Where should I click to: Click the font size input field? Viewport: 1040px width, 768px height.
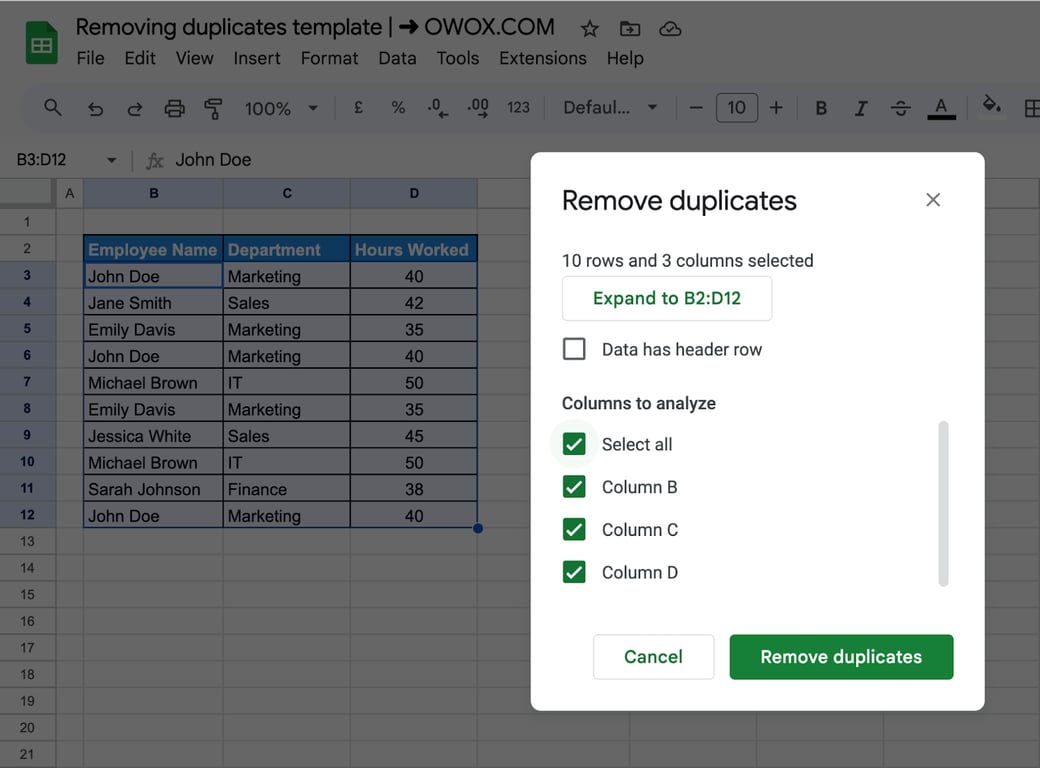(736, 107)
